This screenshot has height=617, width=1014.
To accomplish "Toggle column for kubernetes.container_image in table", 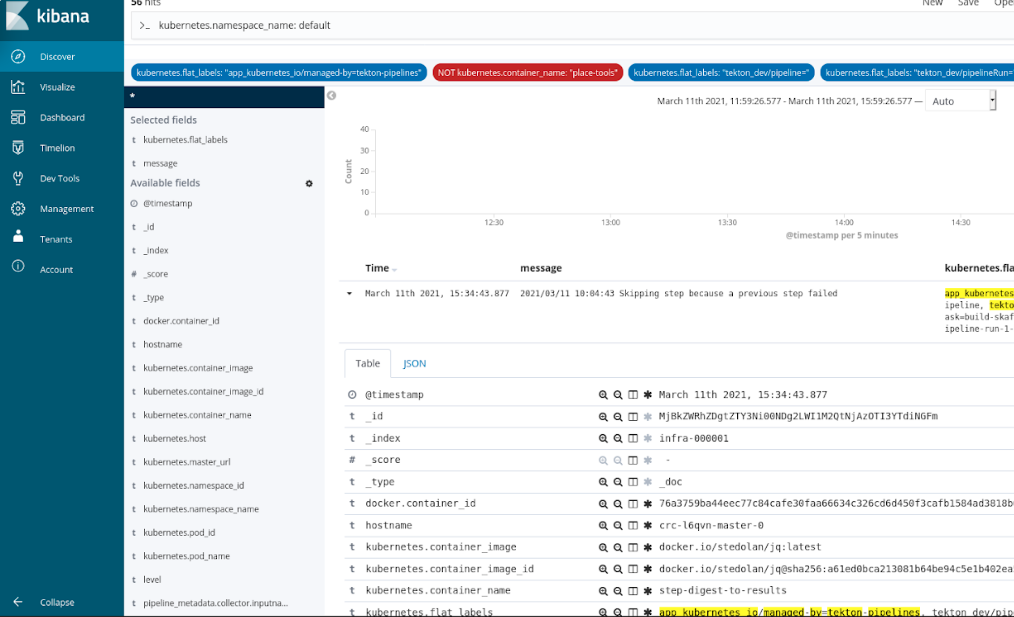I will [x=633, y=548].
